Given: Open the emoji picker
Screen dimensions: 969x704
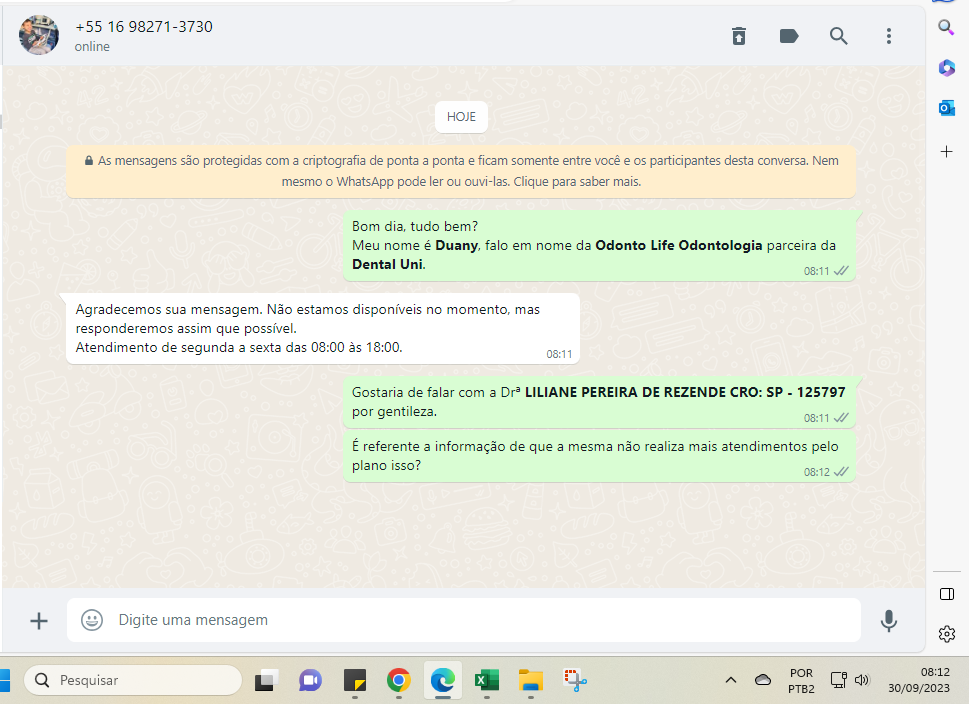Looking at the screenshot, I should pyautogui.click(x=92, y=620).
